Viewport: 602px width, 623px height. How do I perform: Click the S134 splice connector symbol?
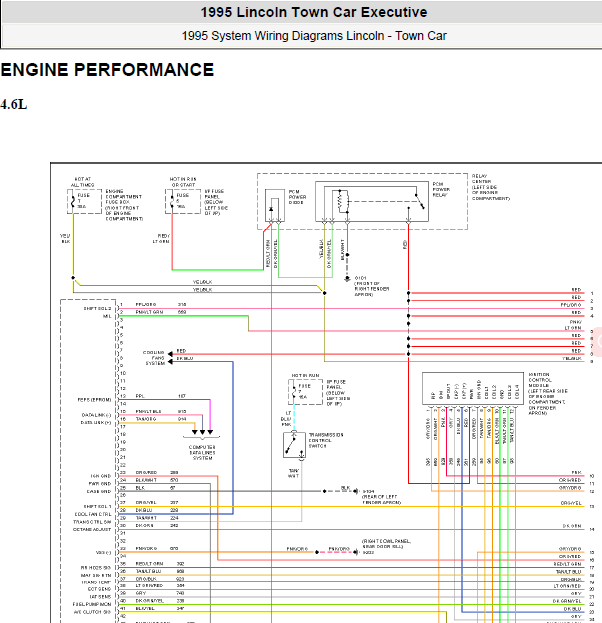(356, 491)
